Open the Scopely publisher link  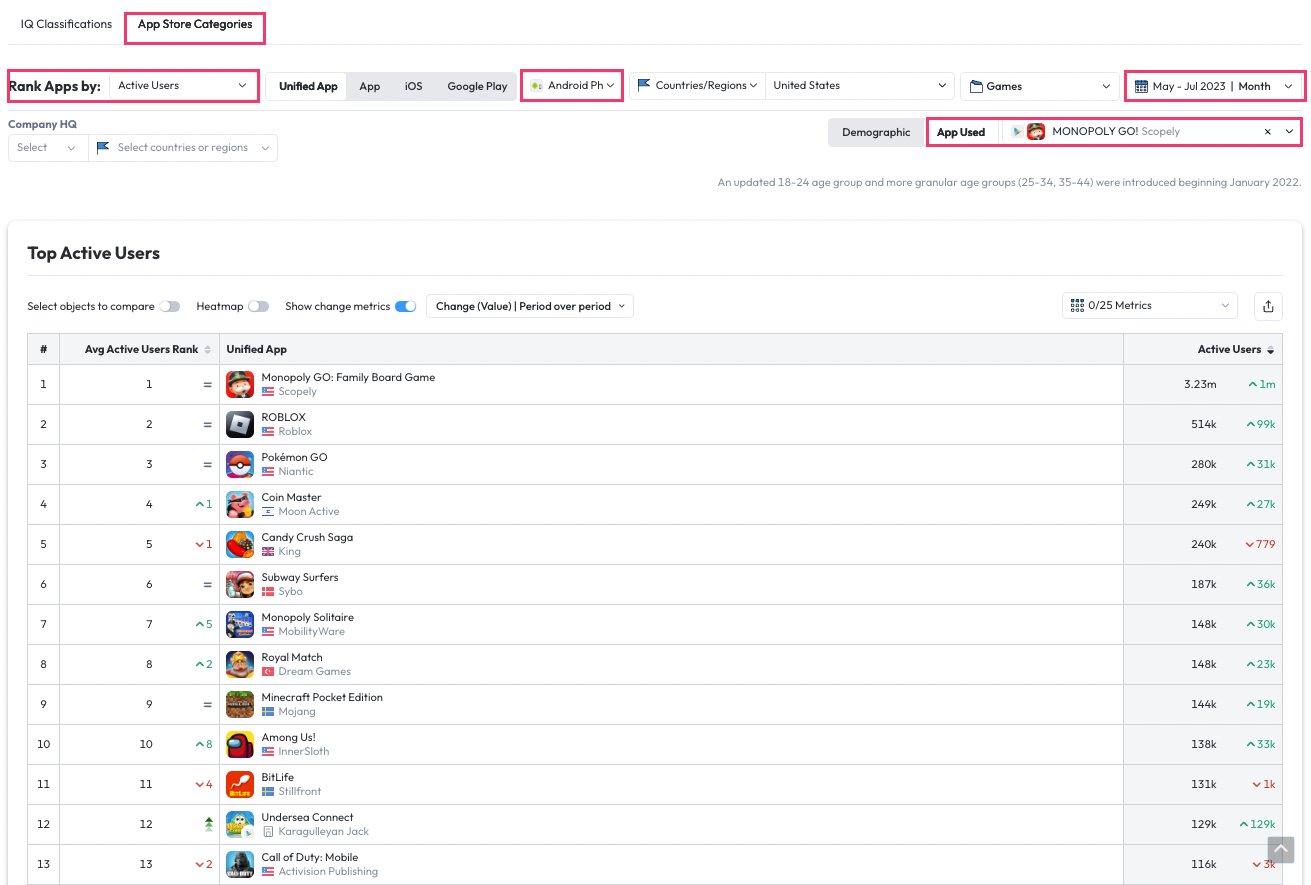tap(297, 391)
